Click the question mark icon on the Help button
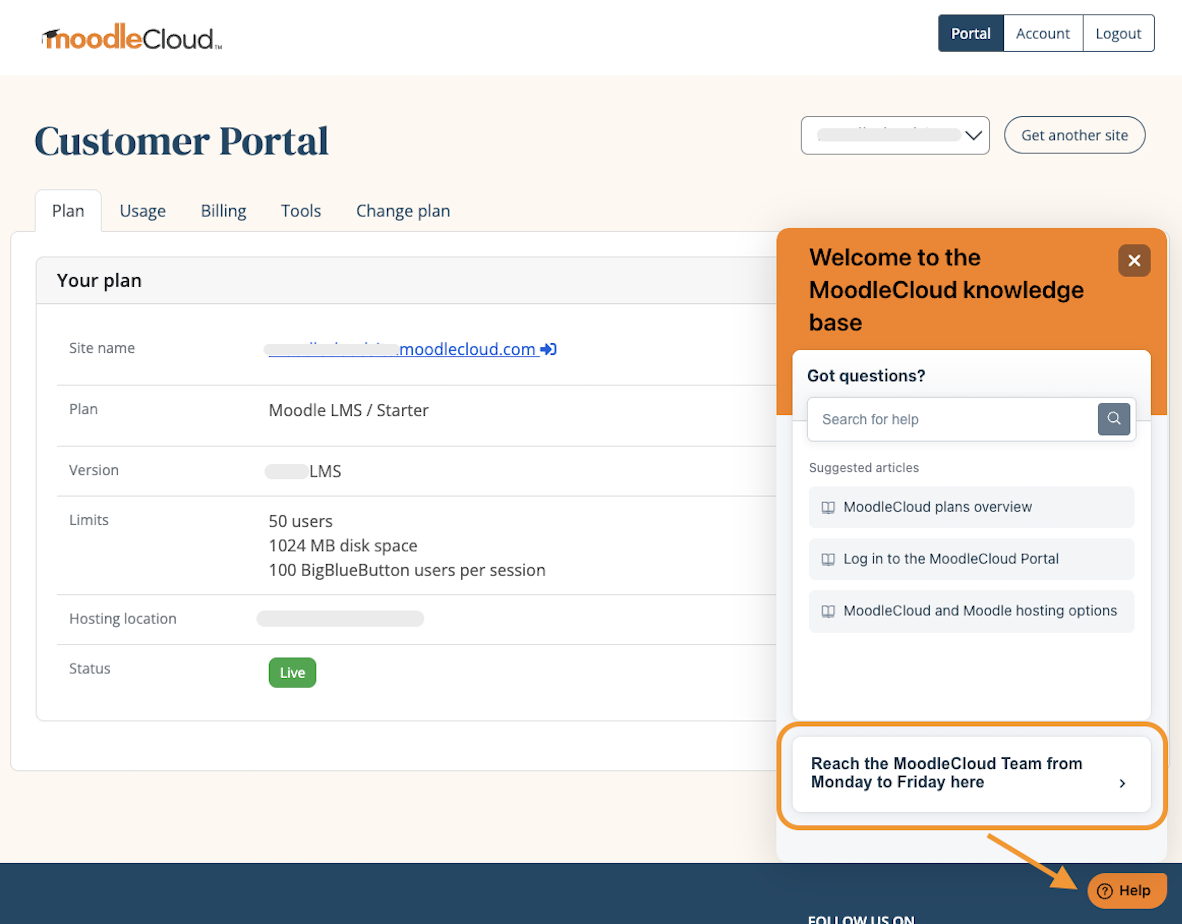 point(1104,890)
